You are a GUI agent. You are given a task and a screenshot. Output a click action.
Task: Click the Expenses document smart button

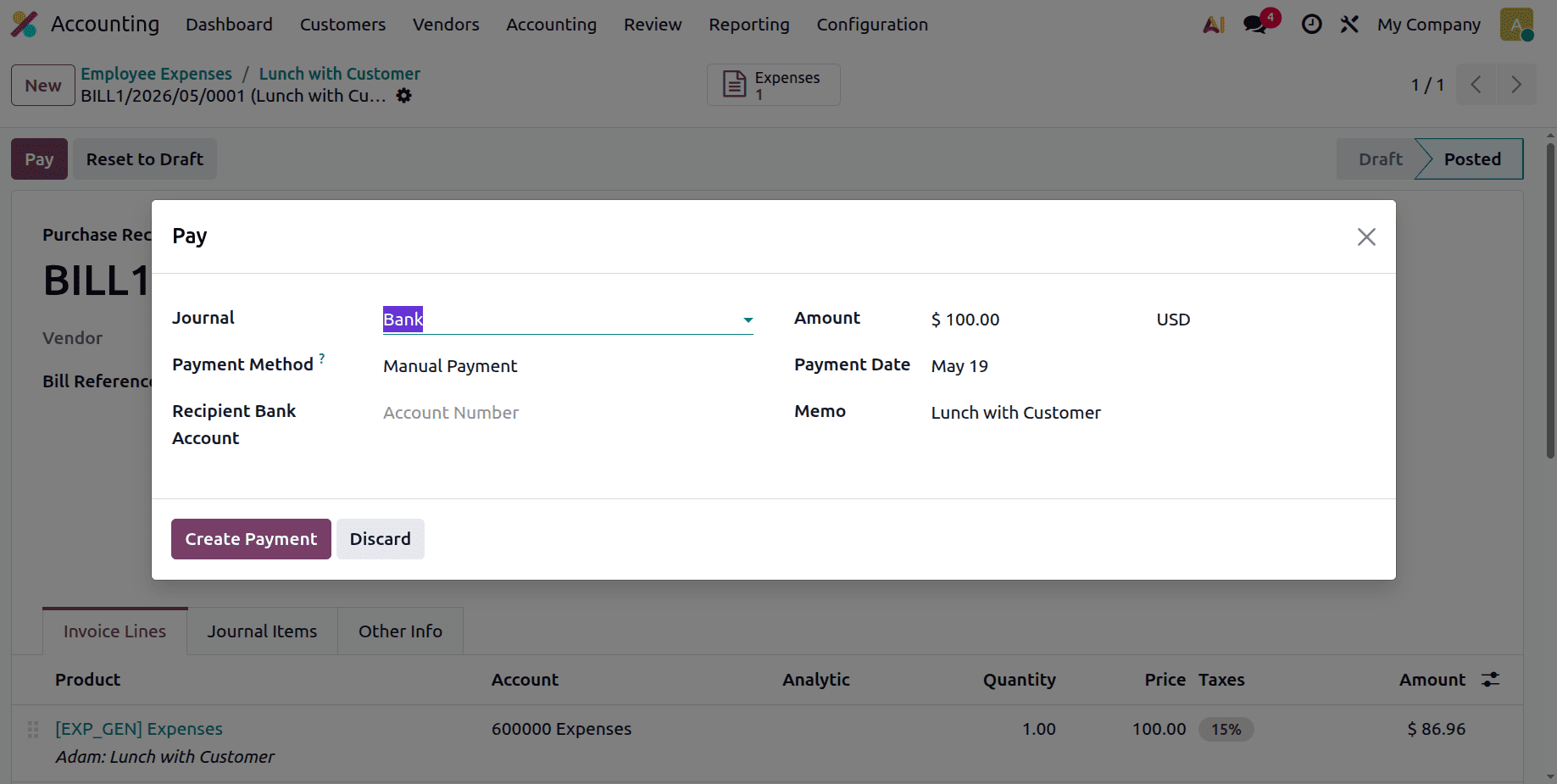[x=773, y=85]
